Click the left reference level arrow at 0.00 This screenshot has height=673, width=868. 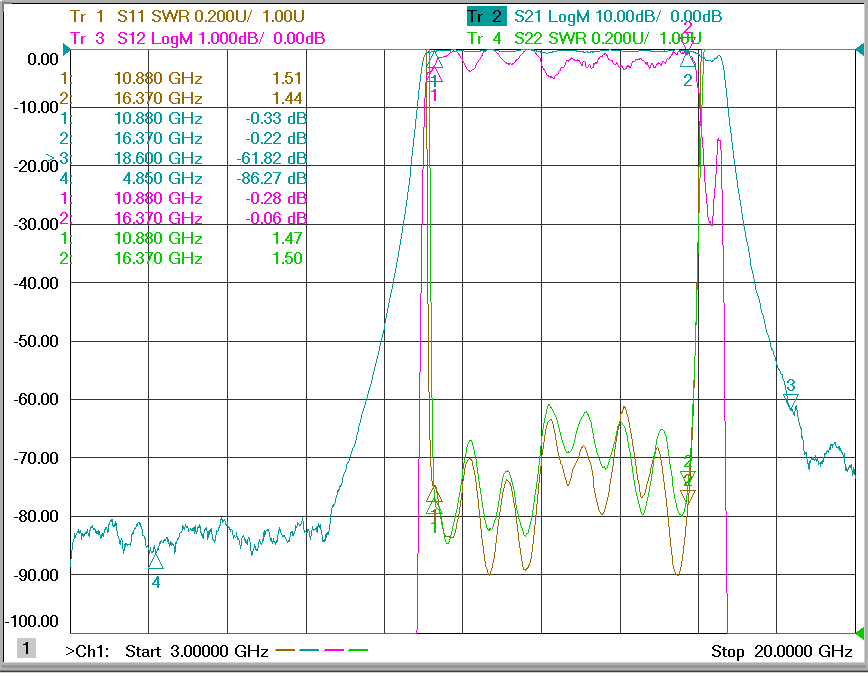pos(67,51)
